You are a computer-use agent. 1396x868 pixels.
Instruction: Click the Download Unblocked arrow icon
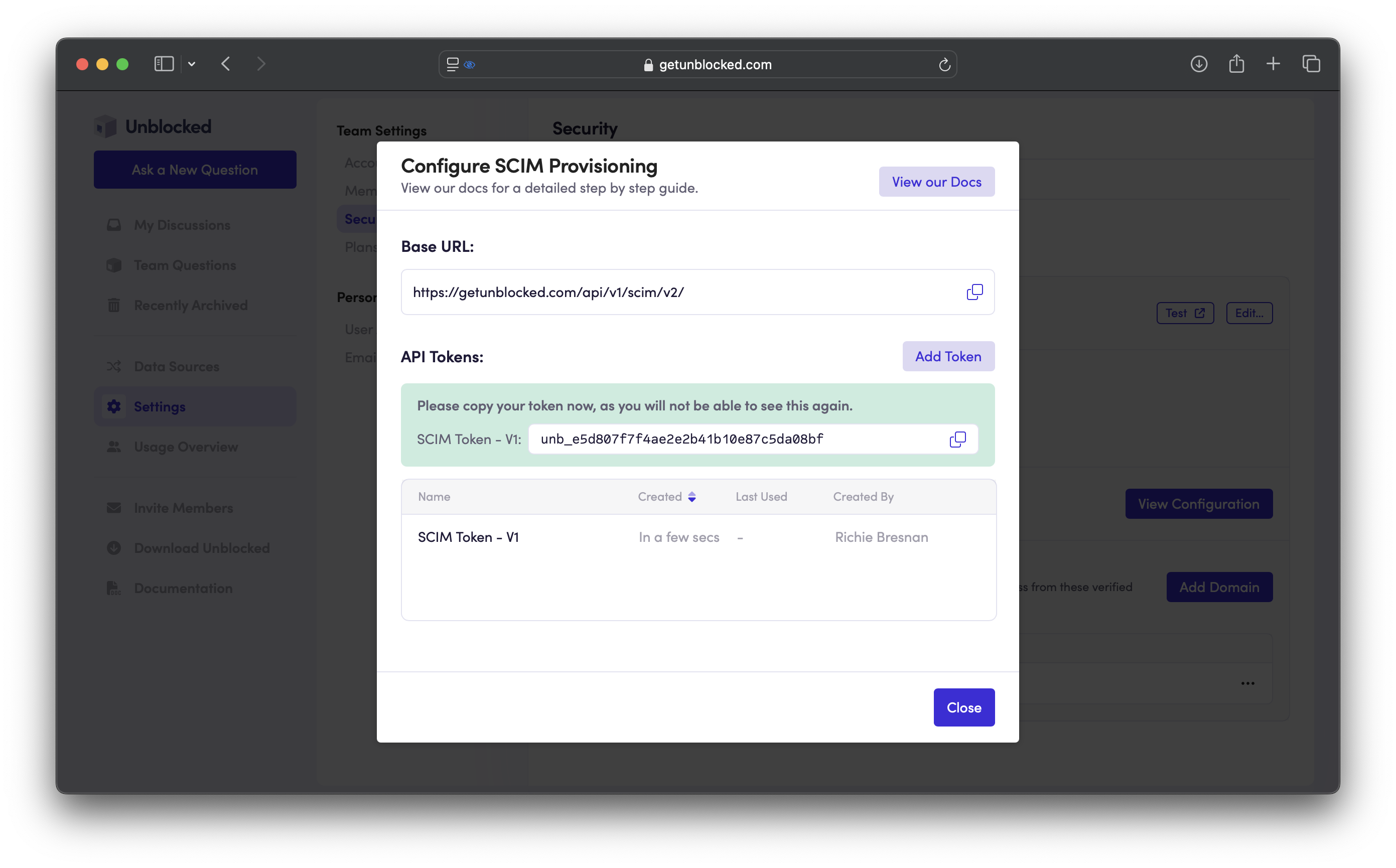[x=113, y=548]
